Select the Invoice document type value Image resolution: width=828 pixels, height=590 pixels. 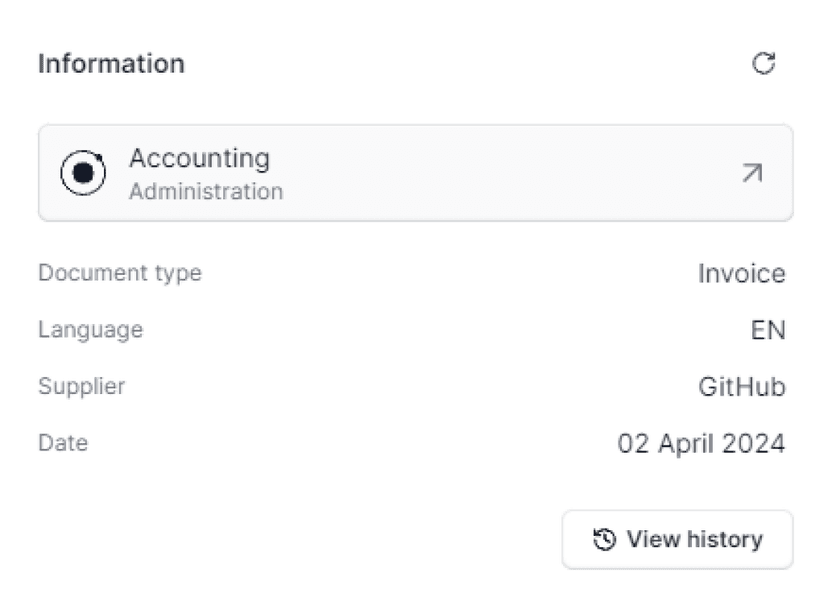point(741,273)
